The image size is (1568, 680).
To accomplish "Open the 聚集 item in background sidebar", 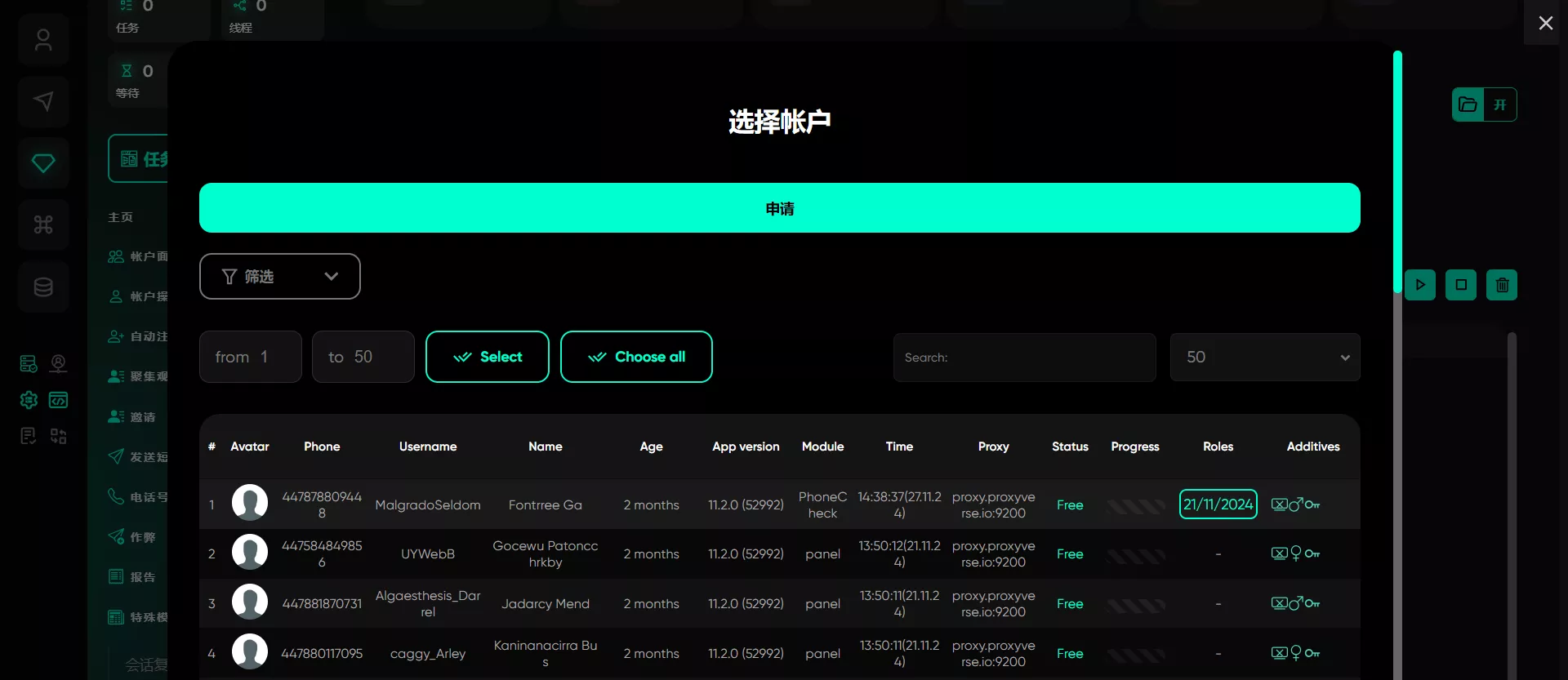I will point(138,376).
